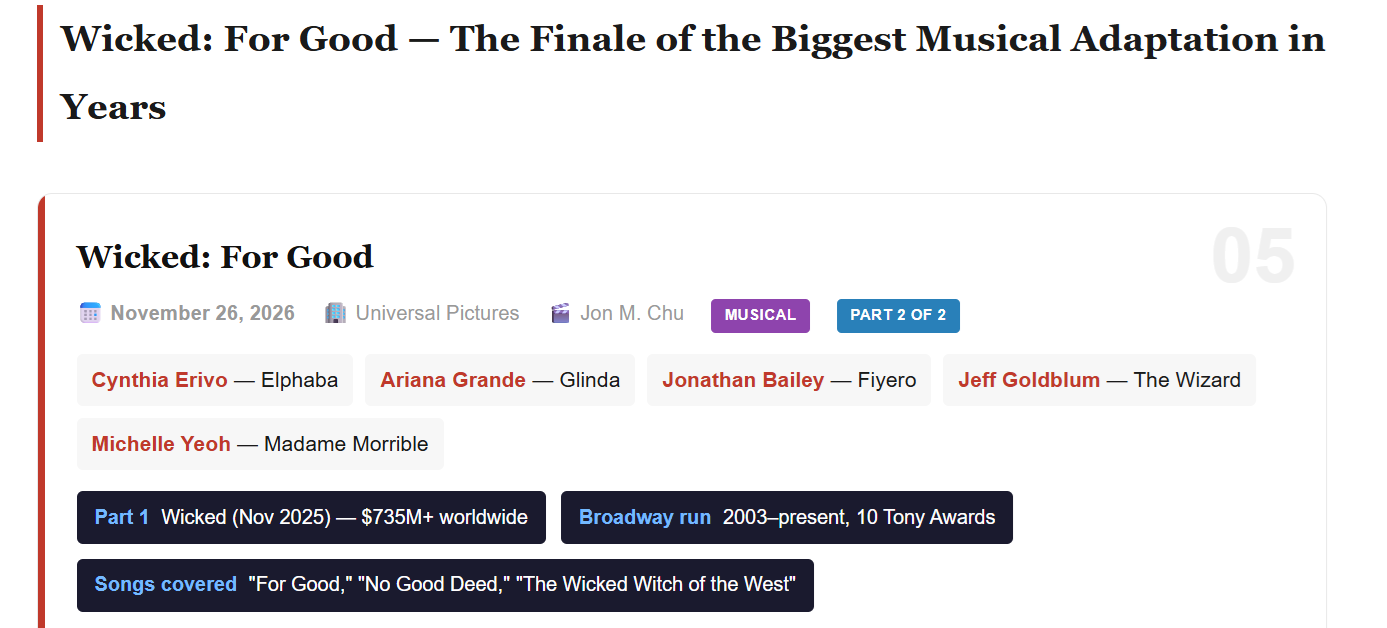This screenshot has width=1387, height=628.
Task: Click the Part 1 info pill
Action: coord(311,517)
